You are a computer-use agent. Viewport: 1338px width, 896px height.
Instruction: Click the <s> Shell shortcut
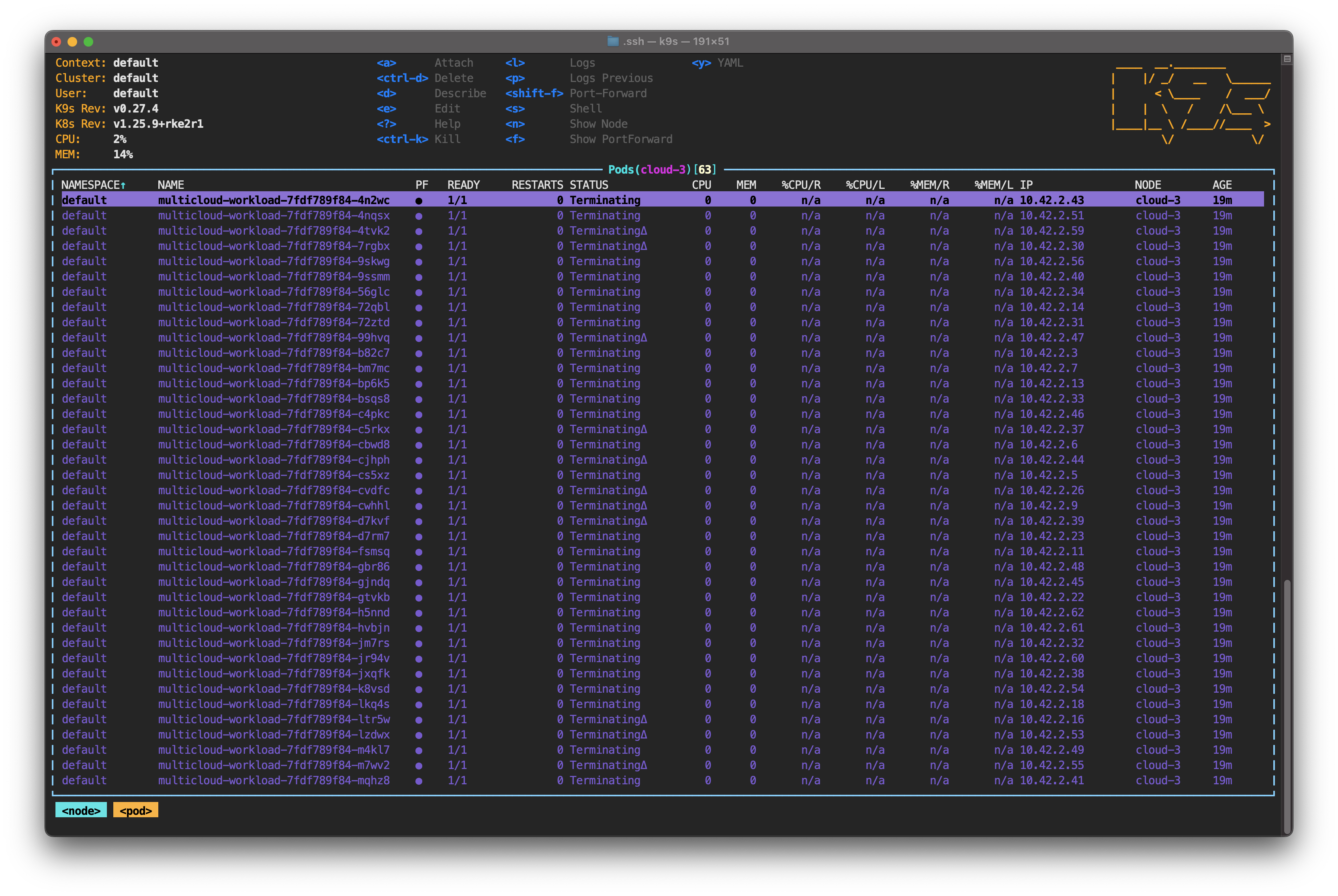[x=553, y=108]
